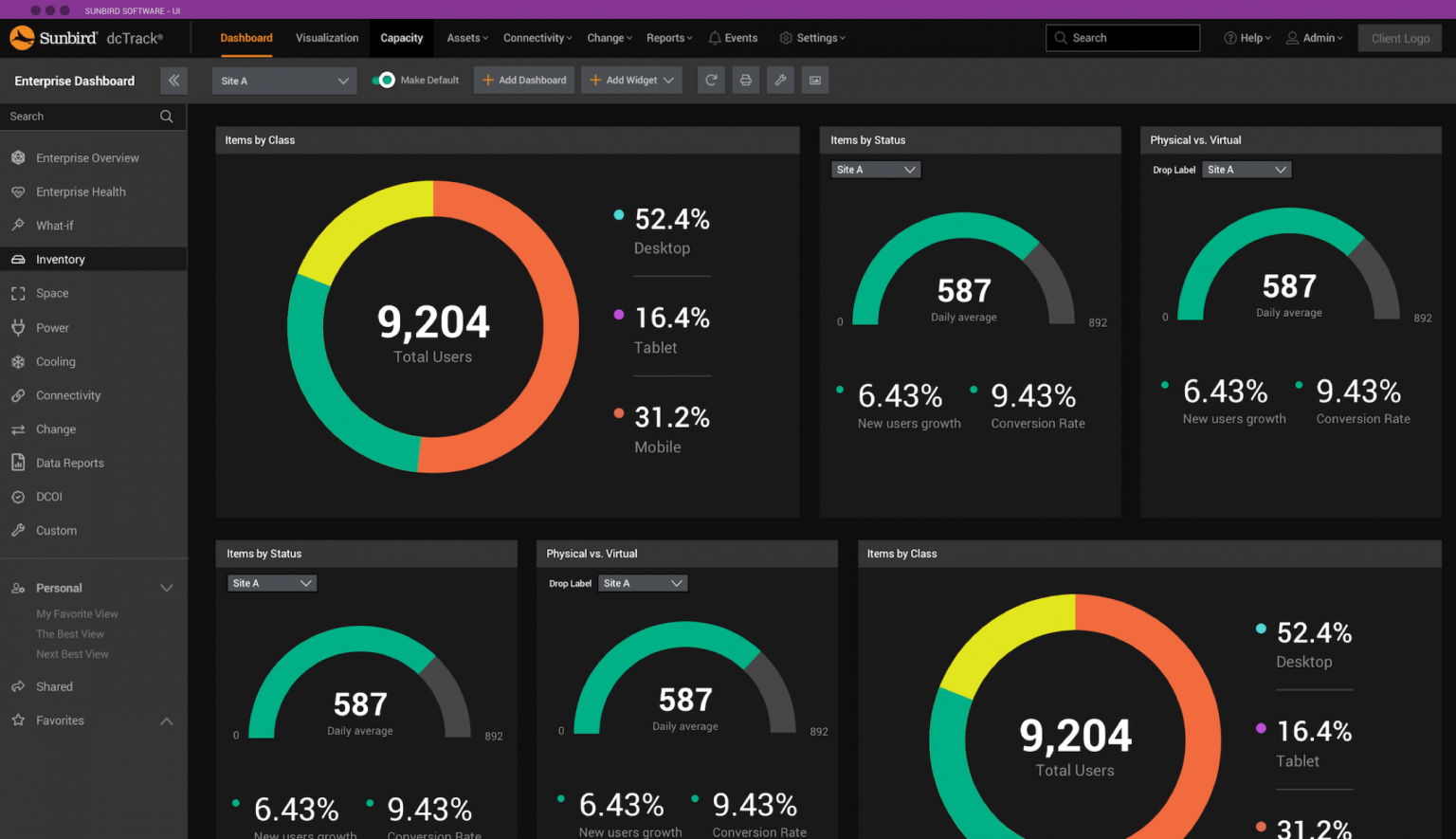This screenshot has width=1456, height=839.
Task: Expand the Favorites section chevron
Action: pos(167,721)
